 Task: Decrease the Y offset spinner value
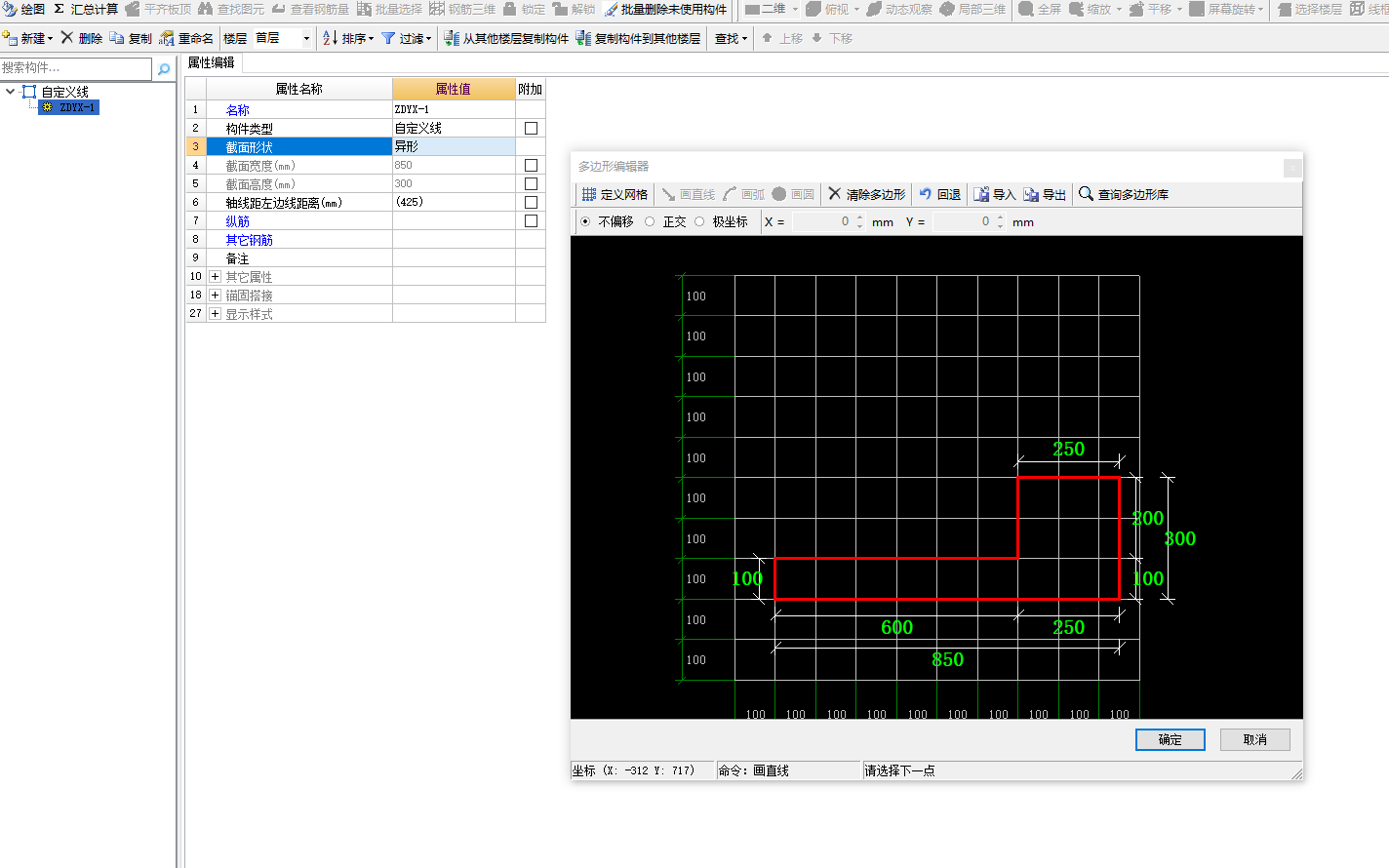1000,225
